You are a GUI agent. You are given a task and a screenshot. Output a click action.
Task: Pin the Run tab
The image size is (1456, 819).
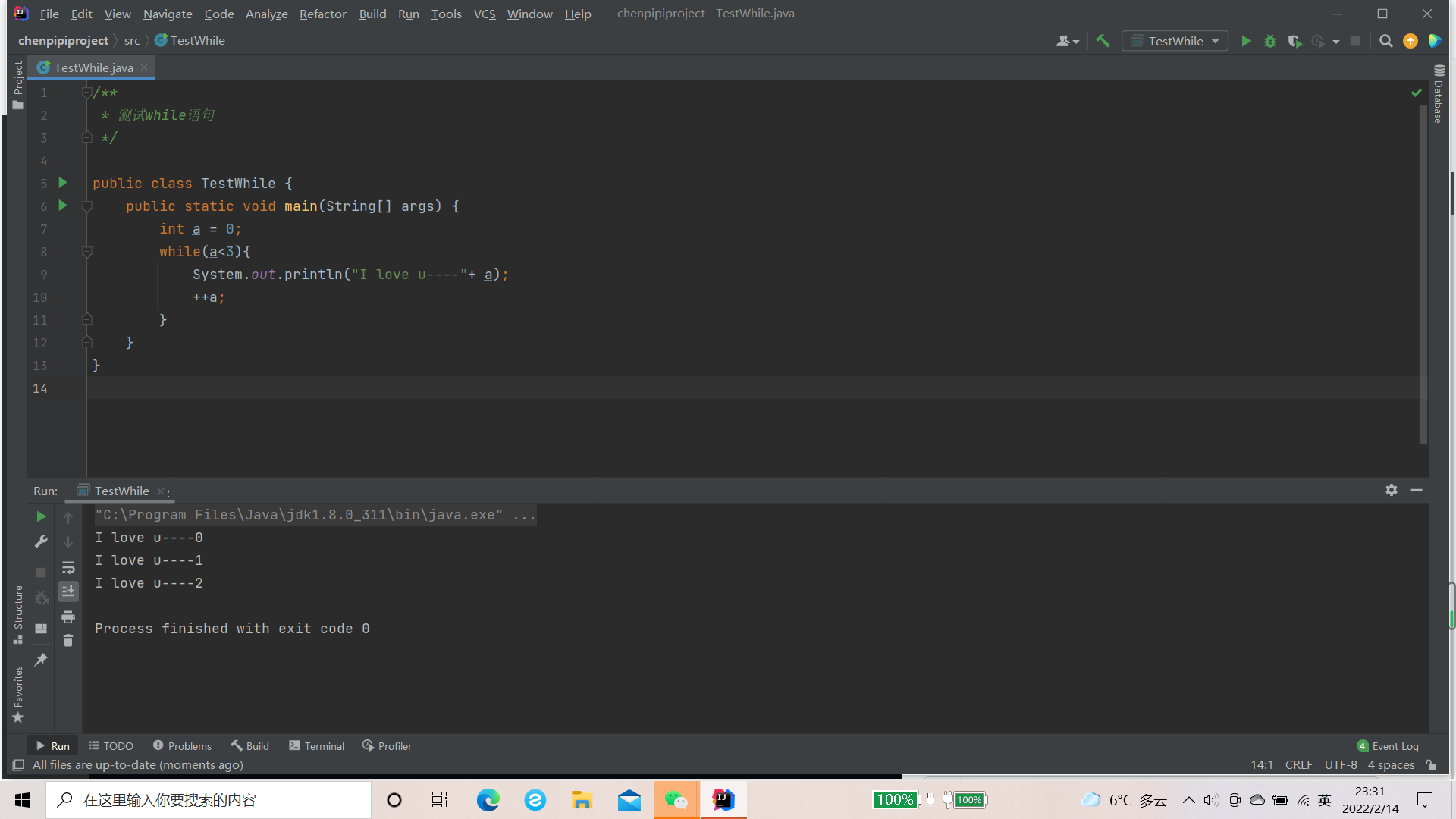click(41, 660)
